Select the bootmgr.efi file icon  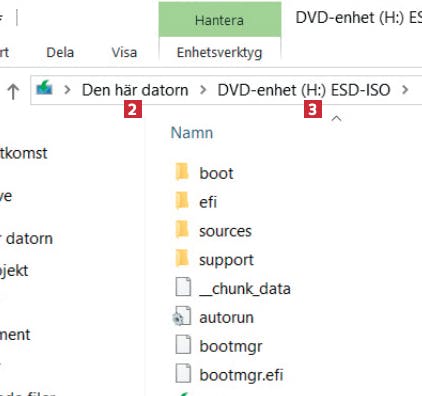(x=183, y=373)
